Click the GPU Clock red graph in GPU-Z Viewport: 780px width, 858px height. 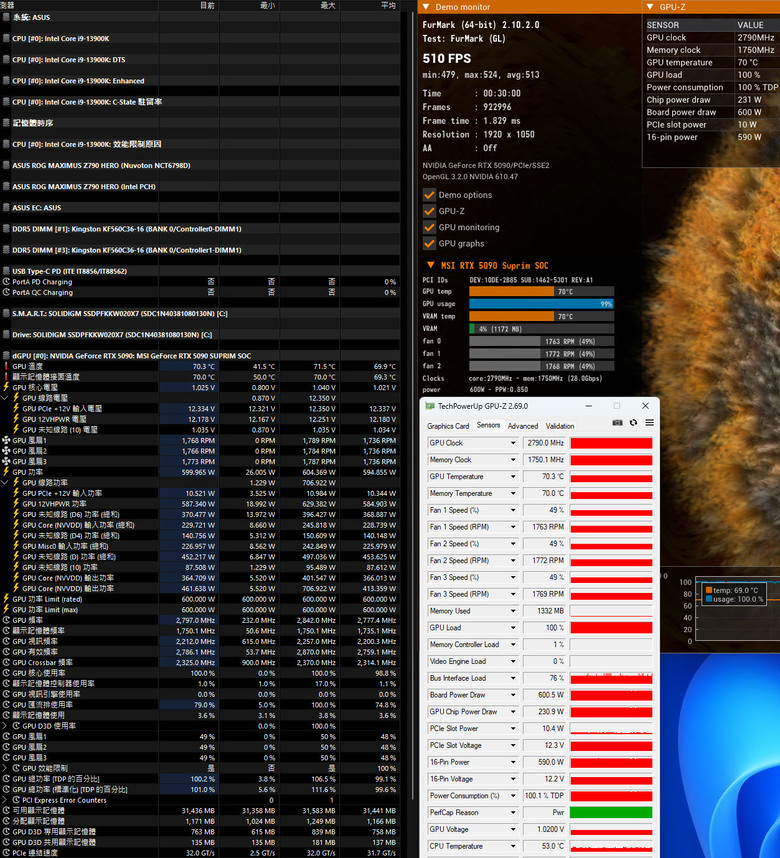(x=611, y=443)
